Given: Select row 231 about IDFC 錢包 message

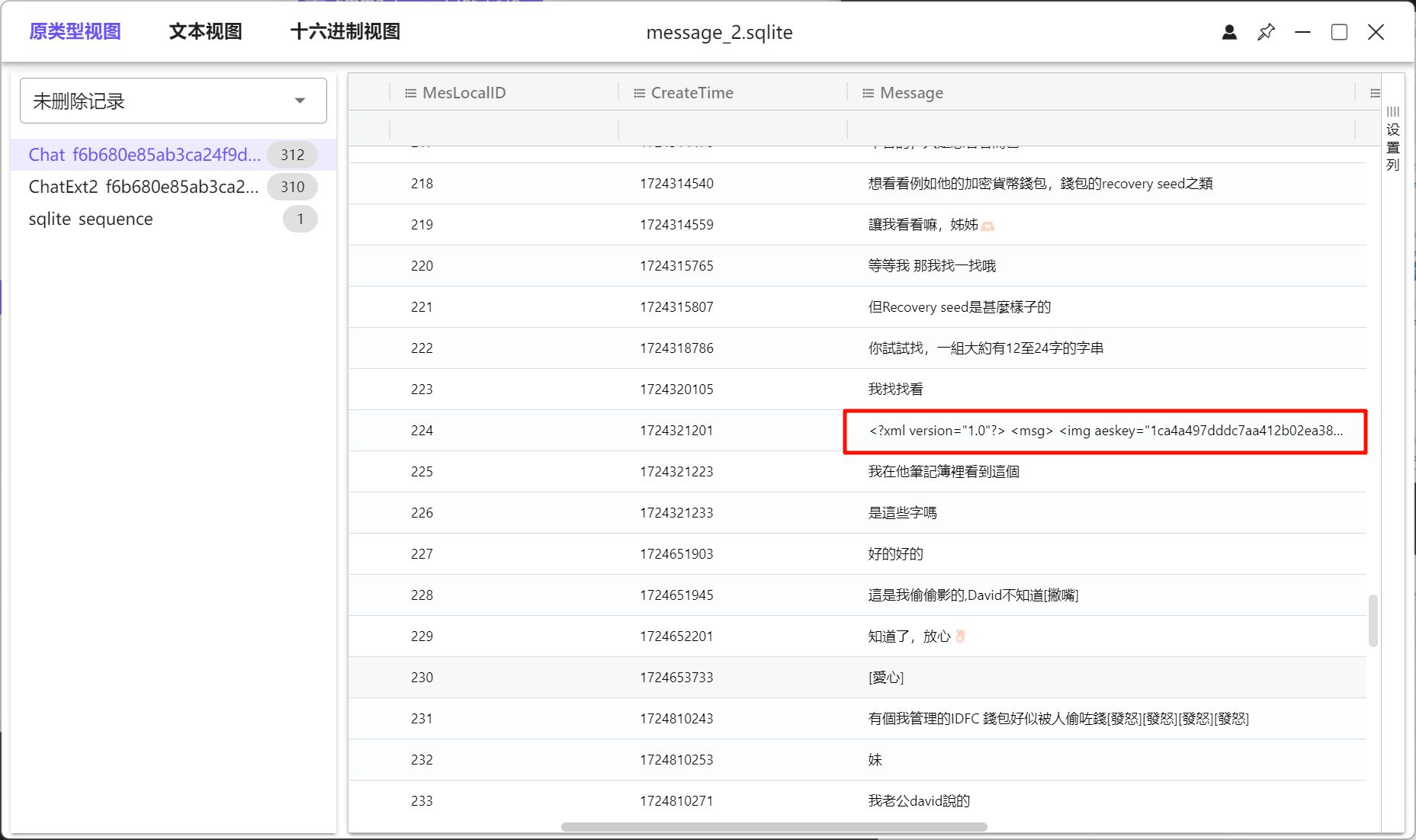Looking at the screenshot, I should 1058,719.
